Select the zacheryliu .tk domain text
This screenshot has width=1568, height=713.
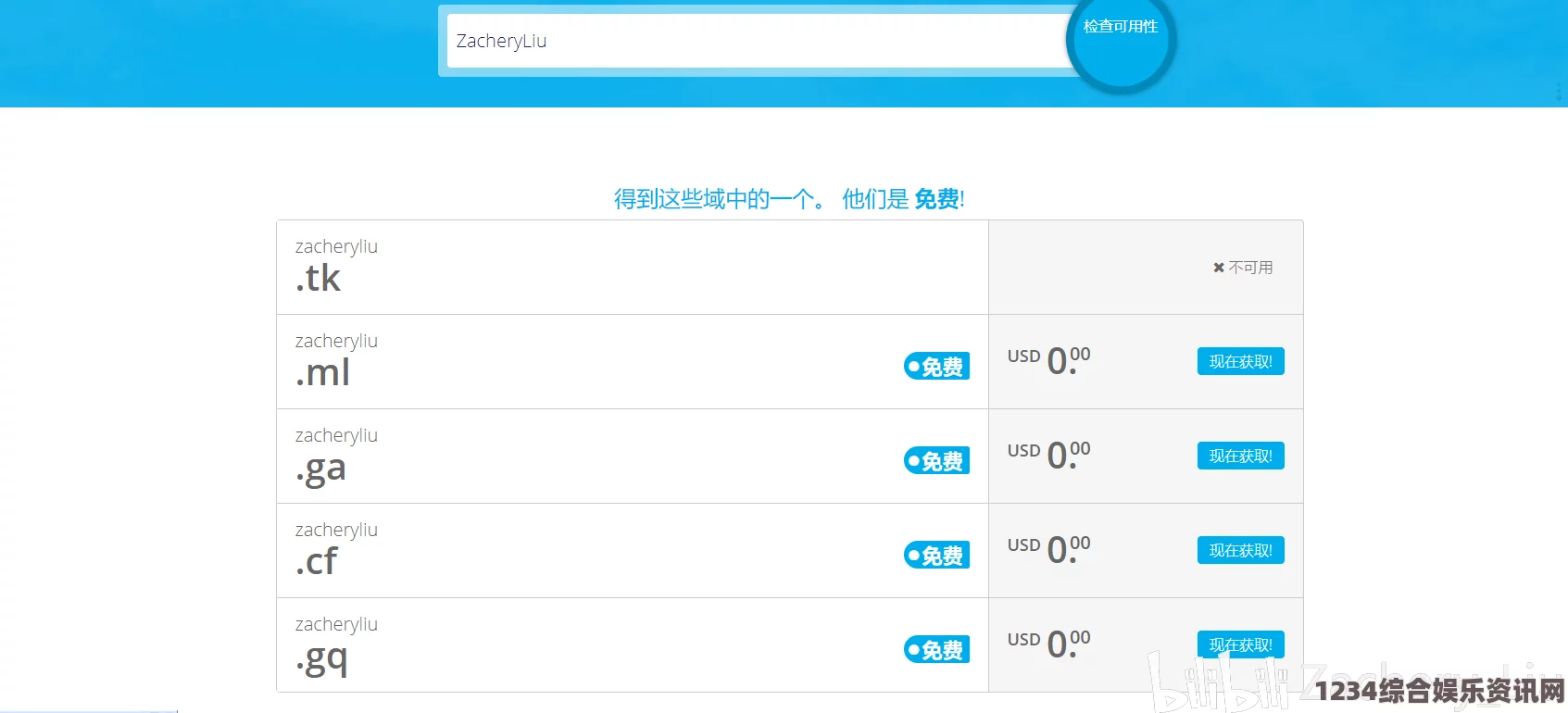(x=336, y=266)
